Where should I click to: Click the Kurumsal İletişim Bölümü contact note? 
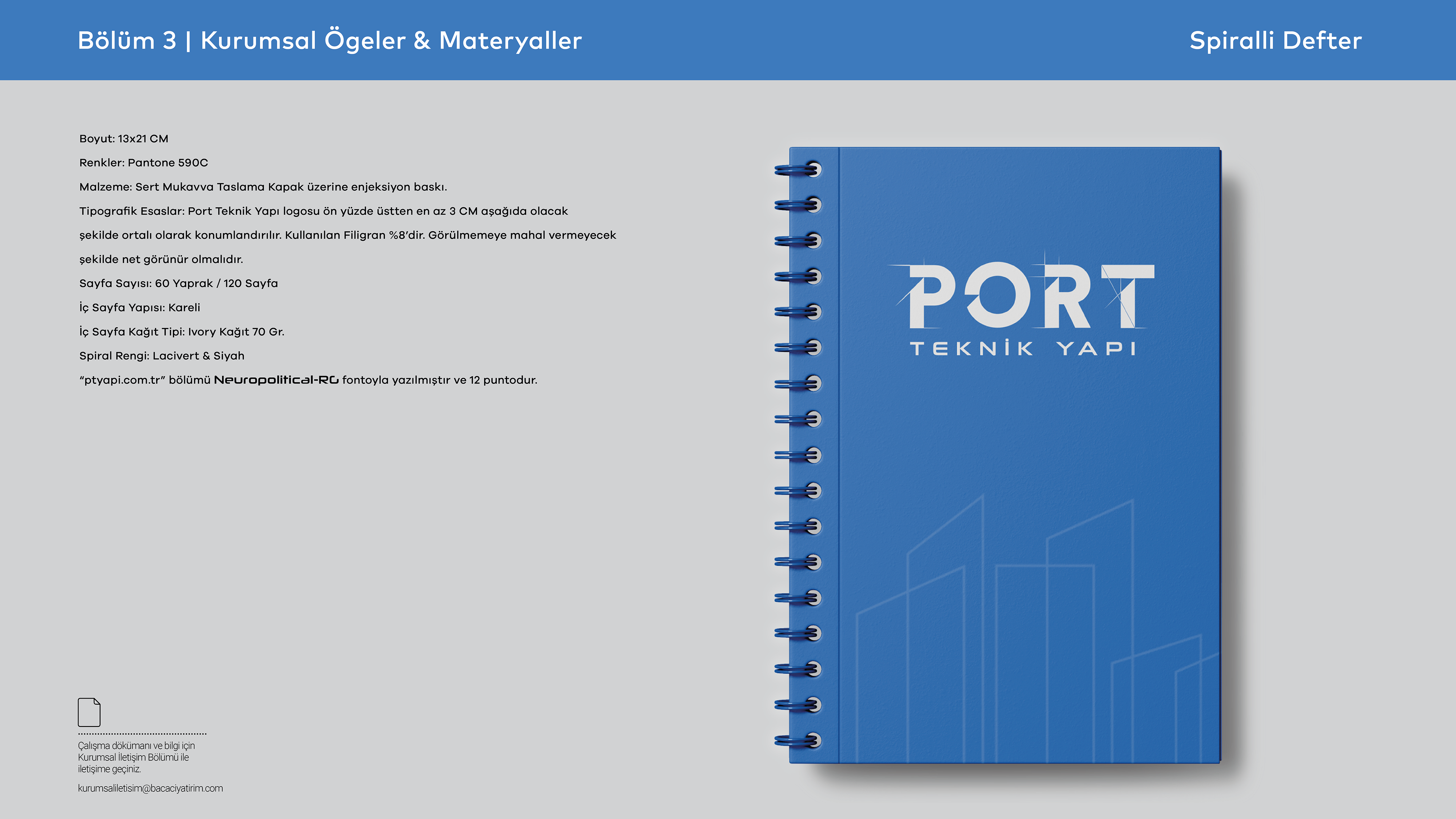(136, 758)
